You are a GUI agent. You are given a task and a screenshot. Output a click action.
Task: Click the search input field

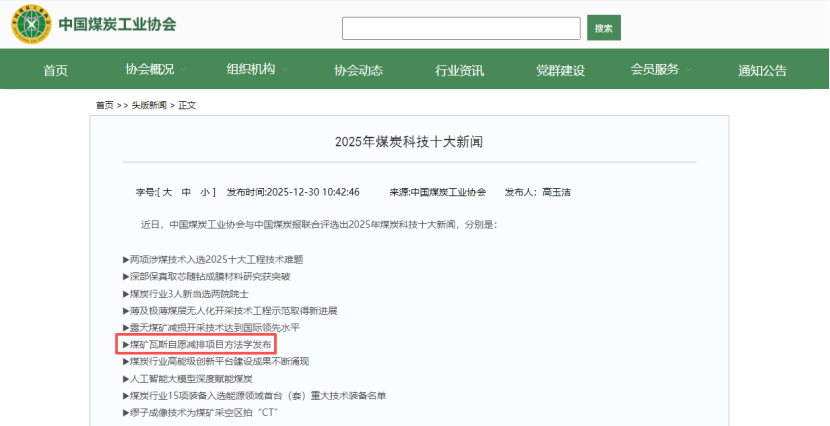[461, 28]
